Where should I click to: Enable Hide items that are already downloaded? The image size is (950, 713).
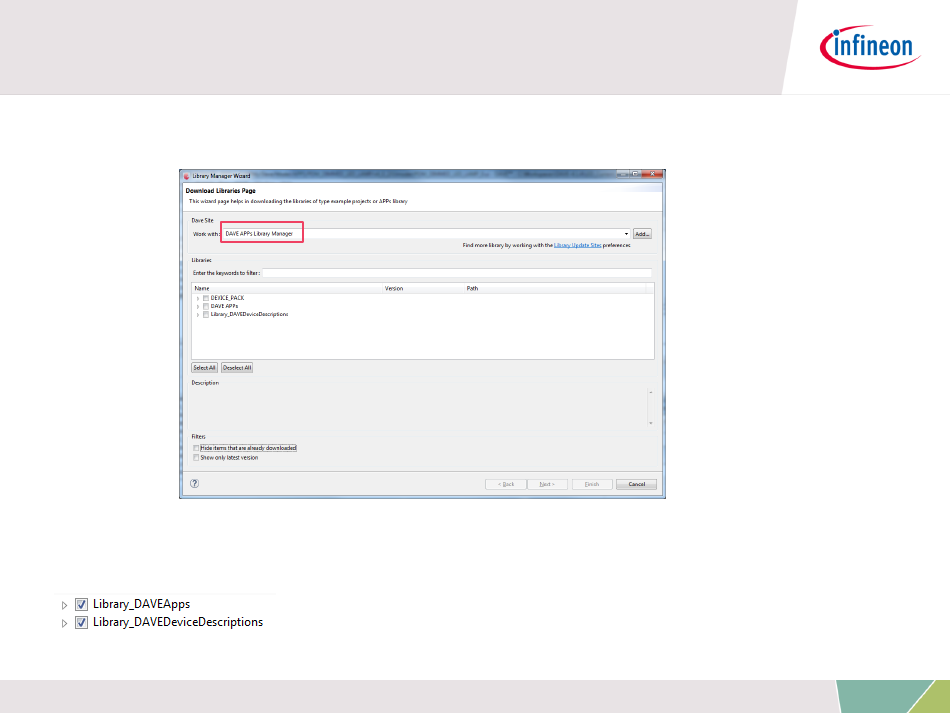click(x=196, y=448)
